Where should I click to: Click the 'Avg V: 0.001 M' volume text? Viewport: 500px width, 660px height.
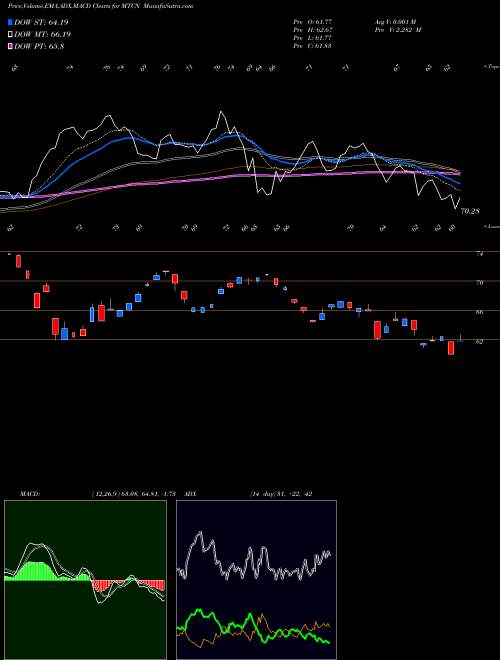point(395,21)
